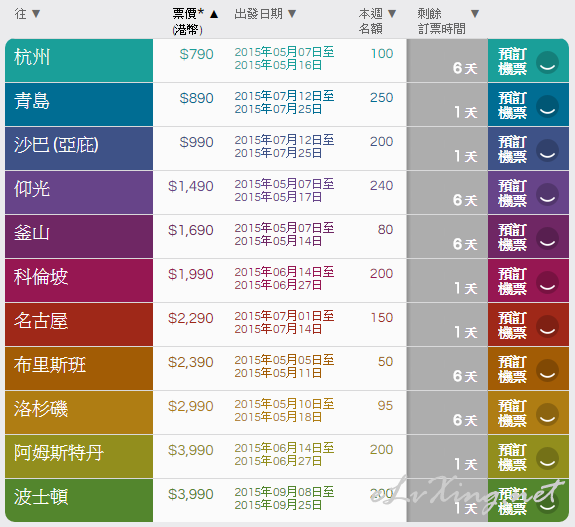The image size is (575, 527).
Task: Open the 釜山 $1,690 fare
Action: pos(191,230)
